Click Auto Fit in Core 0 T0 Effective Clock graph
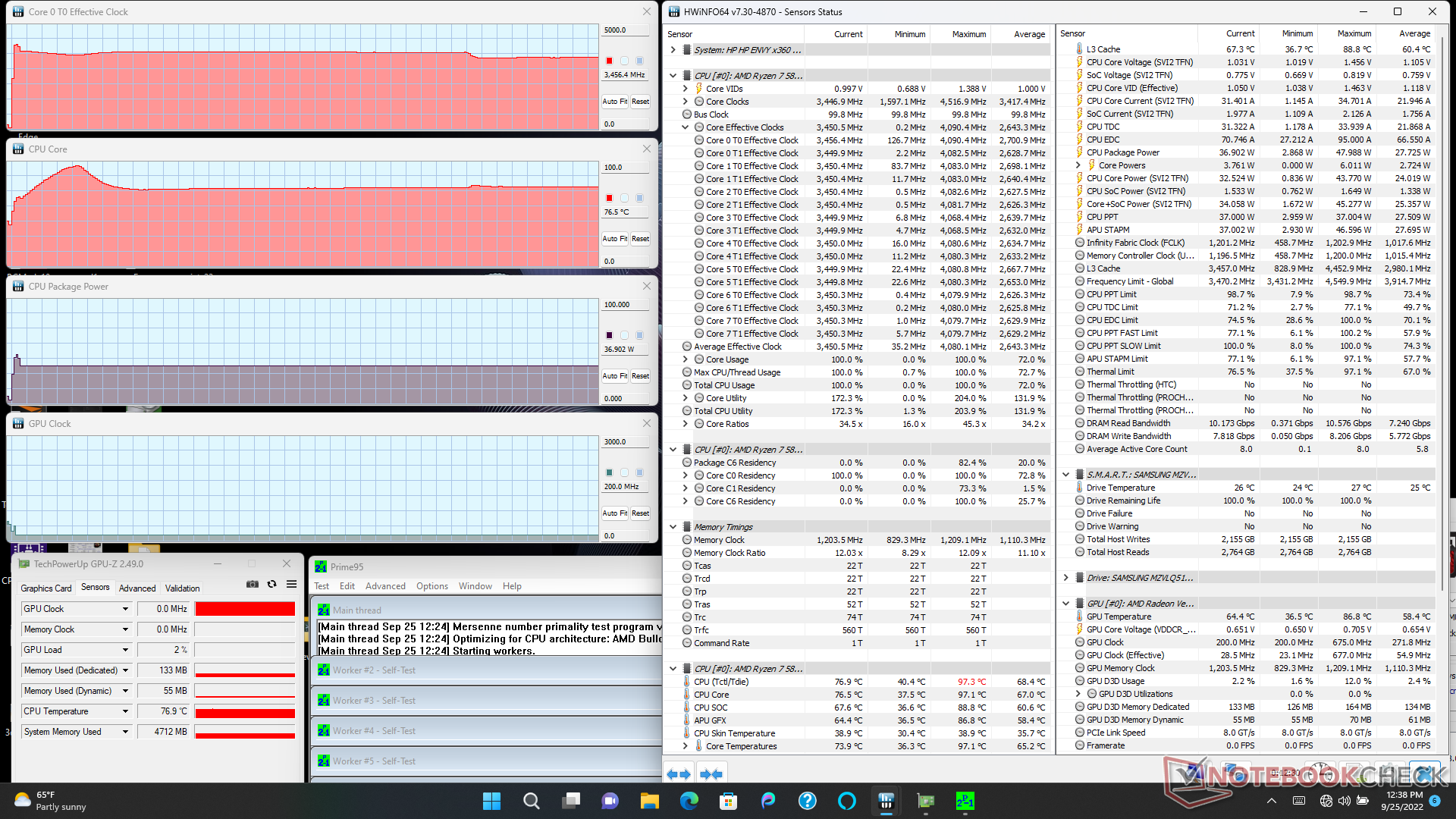The image size is (1456, 819). coord(615,102)
